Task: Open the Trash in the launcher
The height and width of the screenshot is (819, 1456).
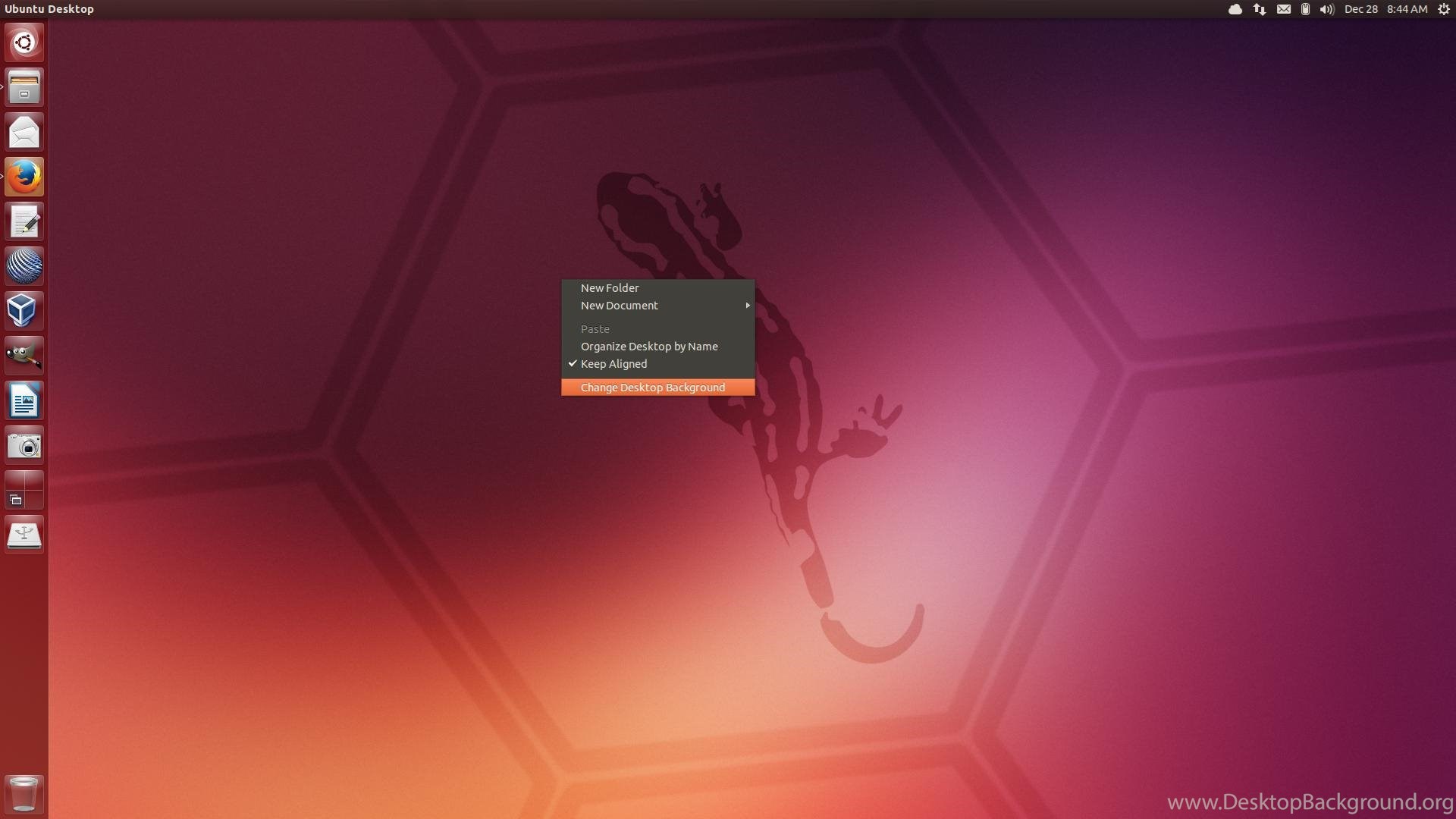Action: pyautogui.click(x=24, y=793)
